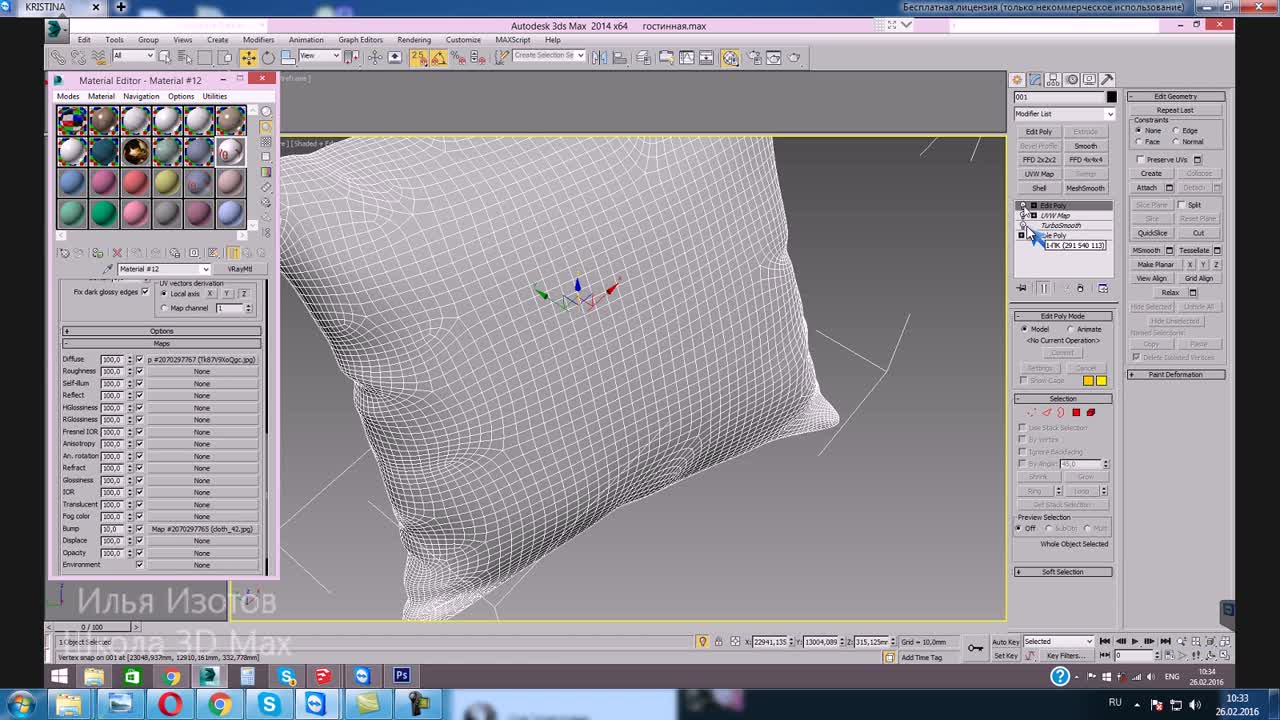Select Local axis radio button
Viewport: 1280px width, 720px height.
tap(164, 294)
